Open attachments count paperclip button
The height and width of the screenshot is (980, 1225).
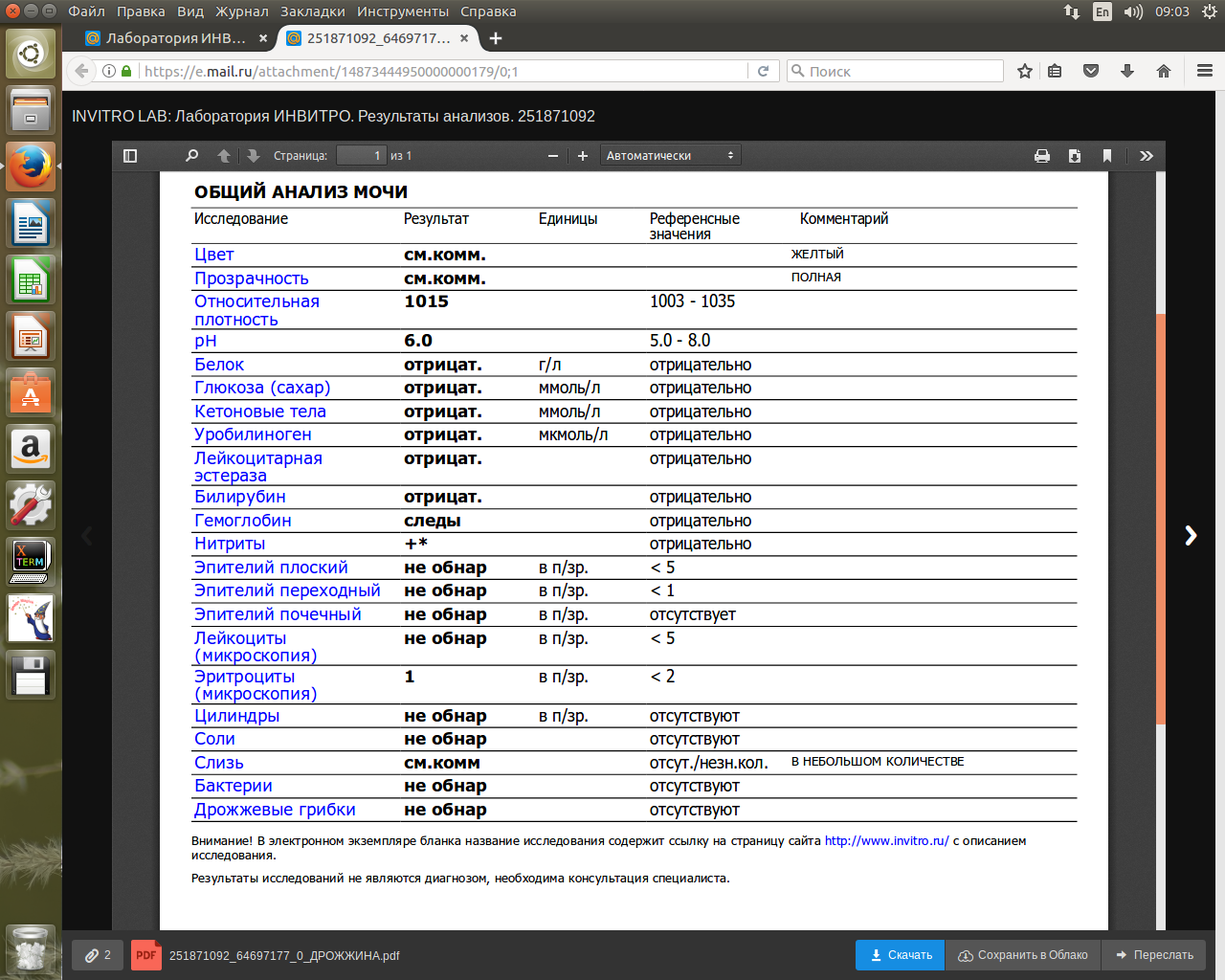pyautogui.click(x=98, y=955)
